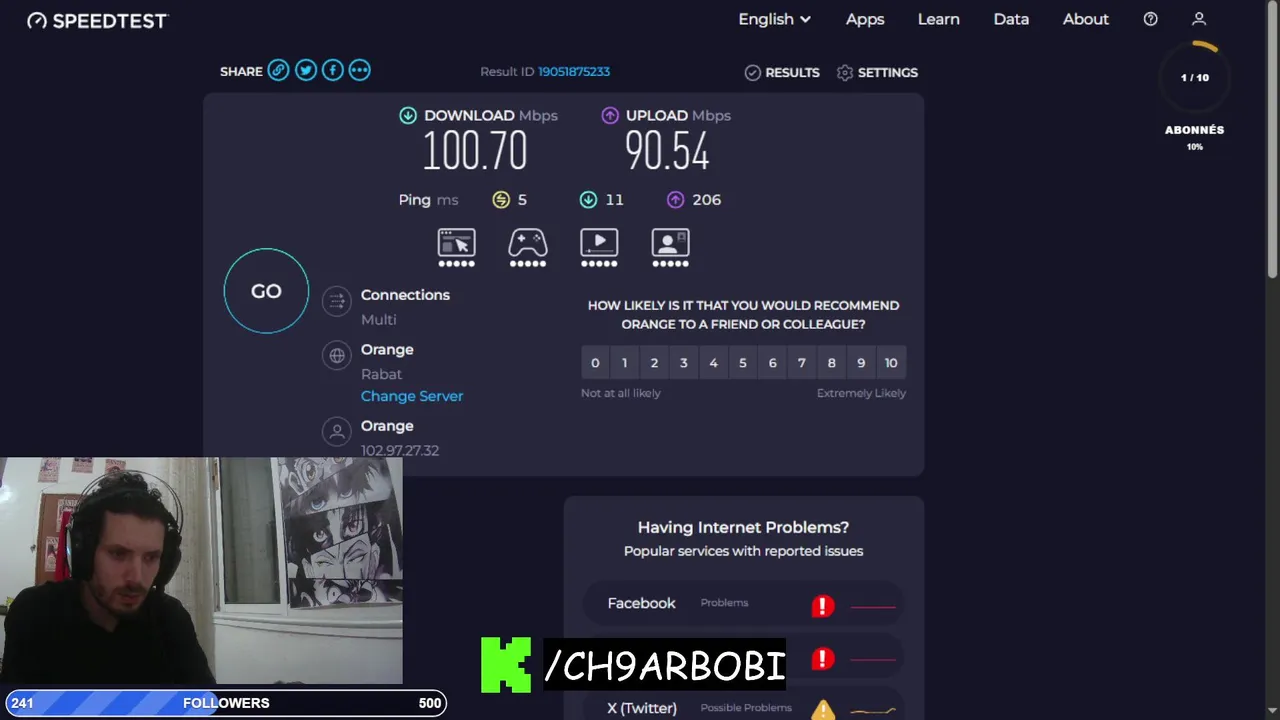Click the download arrow icon
This screenshot has height=720, width=1280.
[x=408, y=115]
